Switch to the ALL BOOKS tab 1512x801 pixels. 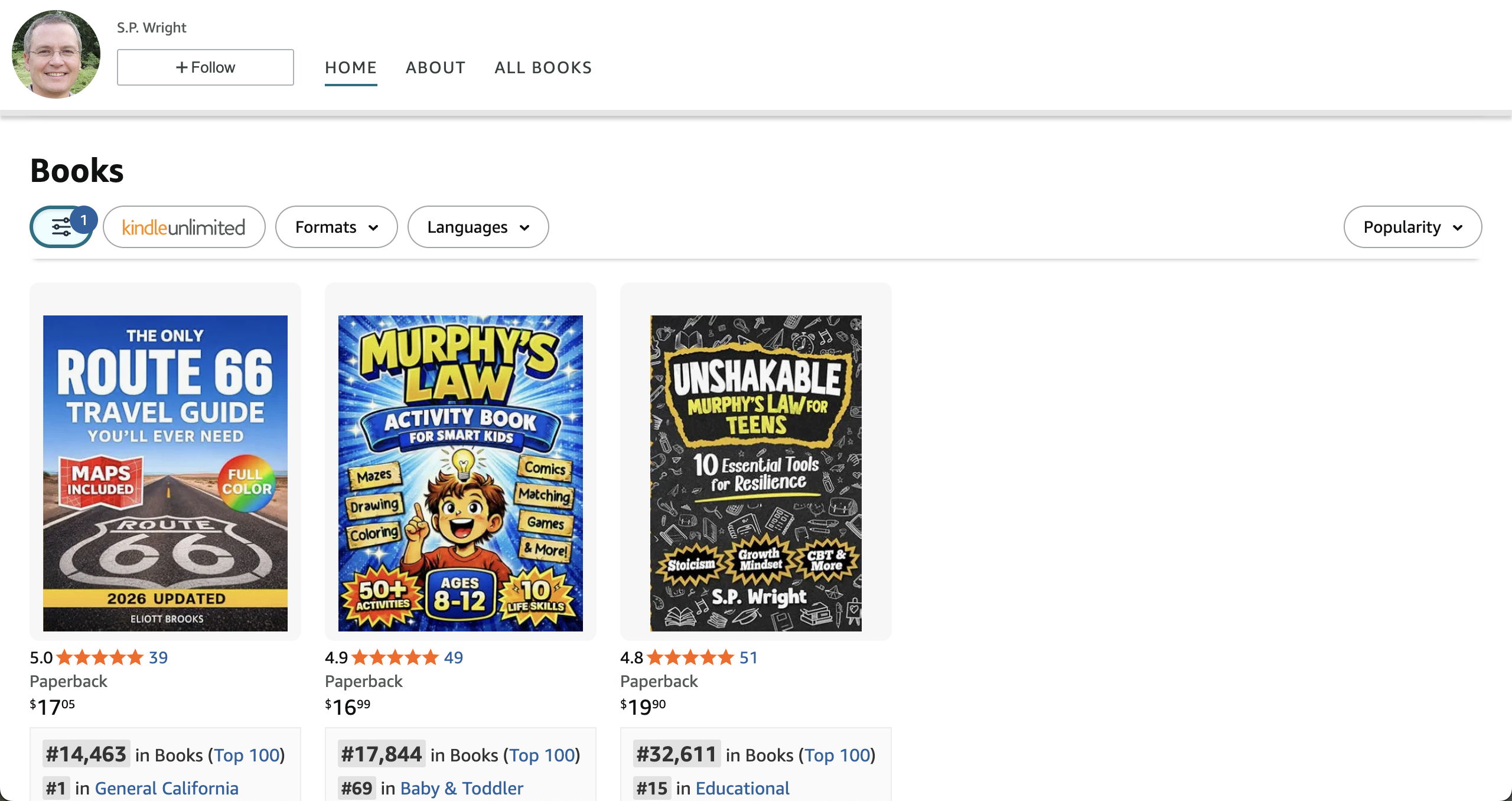543,67
